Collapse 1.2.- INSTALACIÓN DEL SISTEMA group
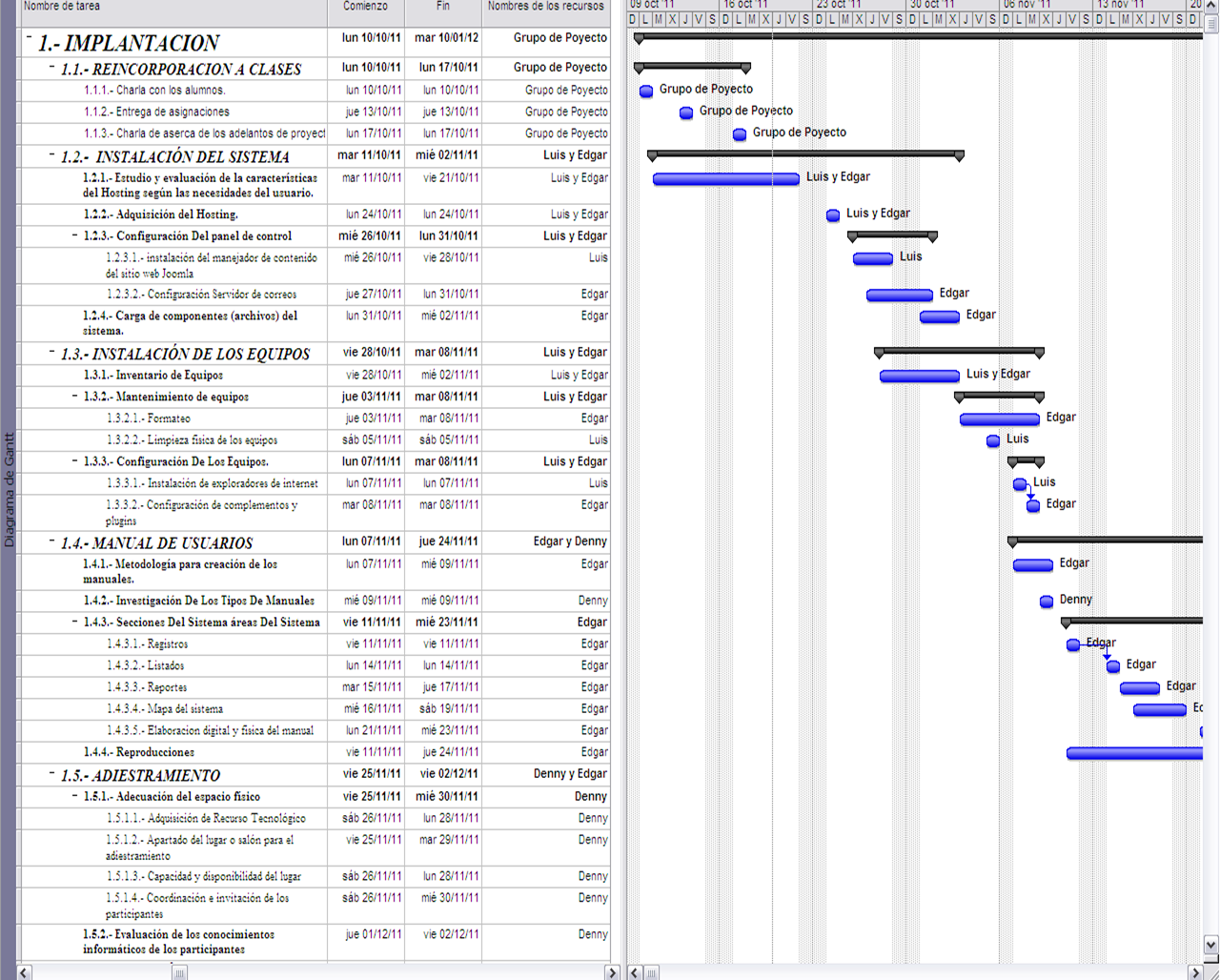 coord(52,154)
